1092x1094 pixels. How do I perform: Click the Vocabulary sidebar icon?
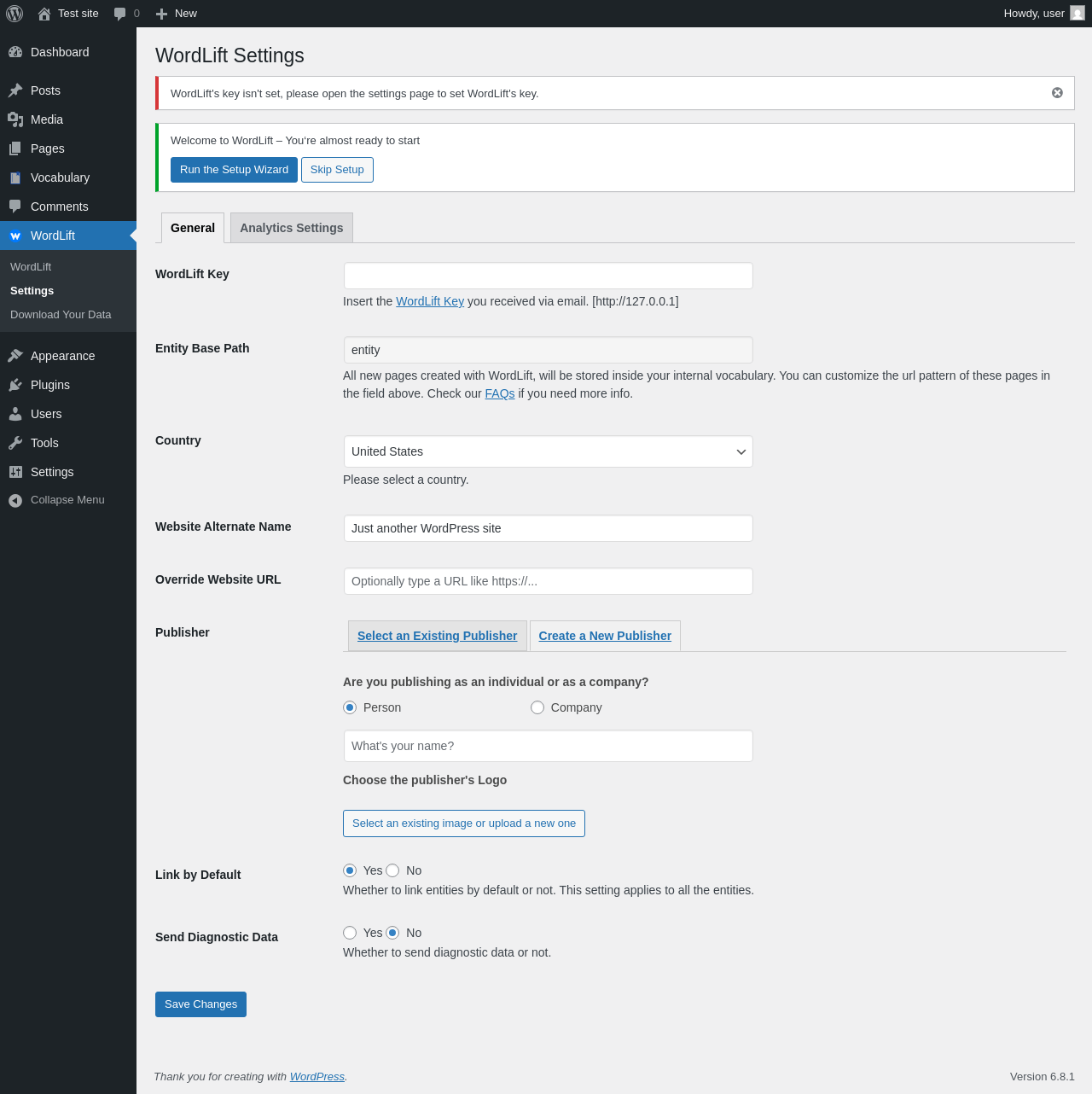(15, 177)
